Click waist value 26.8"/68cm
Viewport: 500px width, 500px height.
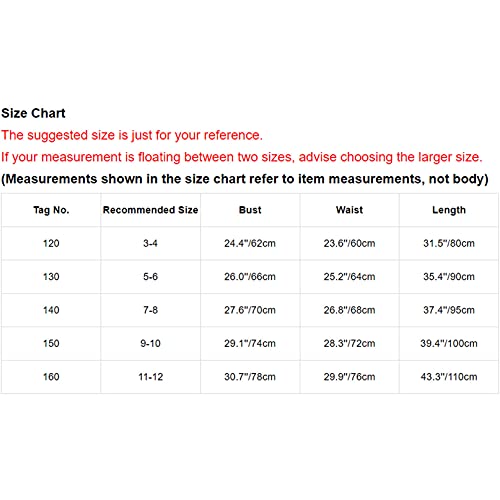click(x=349, y=310)
